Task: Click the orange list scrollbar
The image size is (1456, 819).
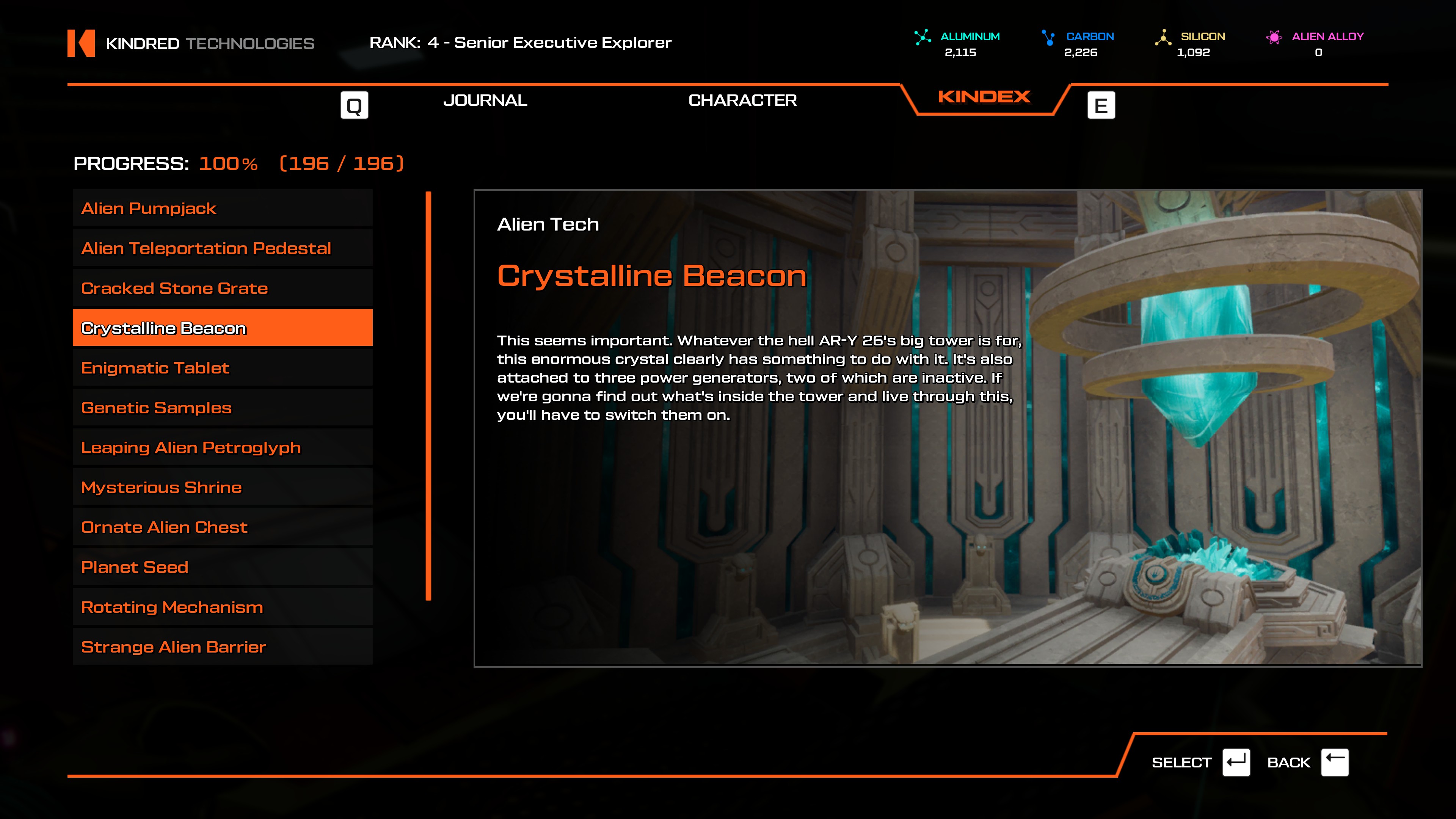Action: 428,395
